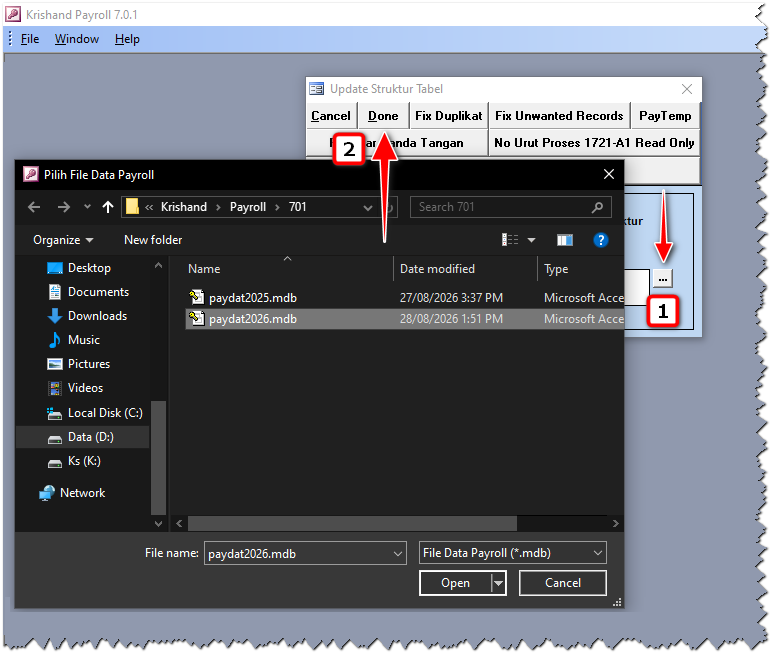Cancel the Pilih File Data Payroll dialog

pyautogui.click(x=563, y=584)
